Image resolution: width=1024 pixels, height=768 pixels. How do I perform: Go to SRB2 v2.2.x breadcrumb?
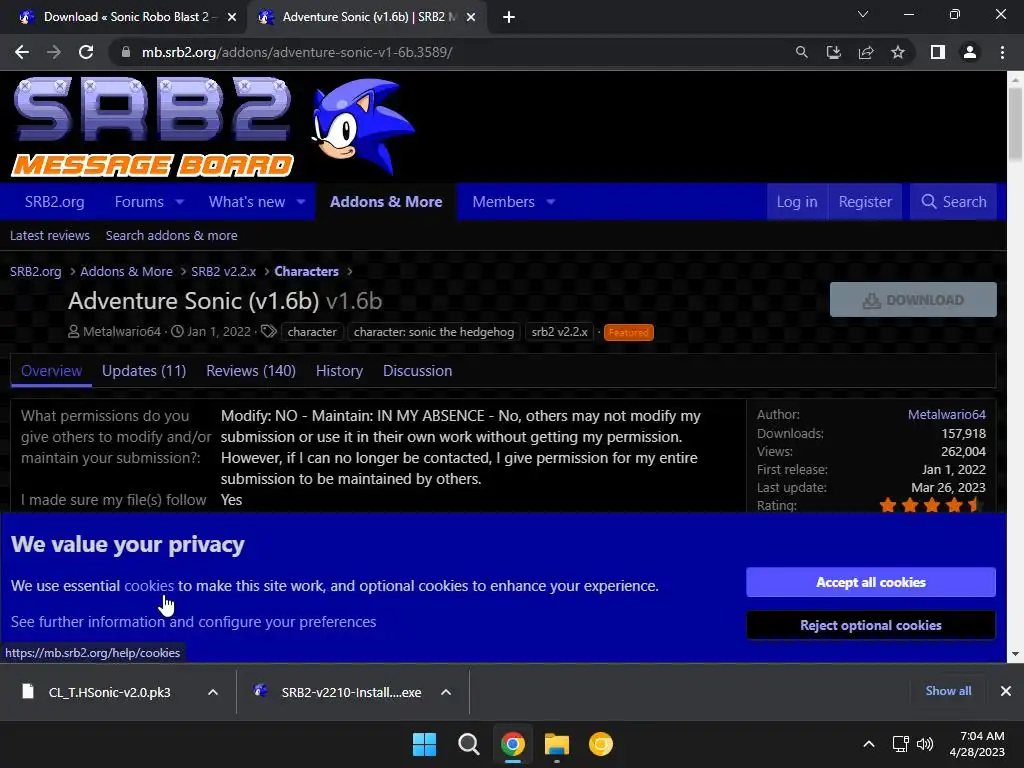tap(223, 272)
